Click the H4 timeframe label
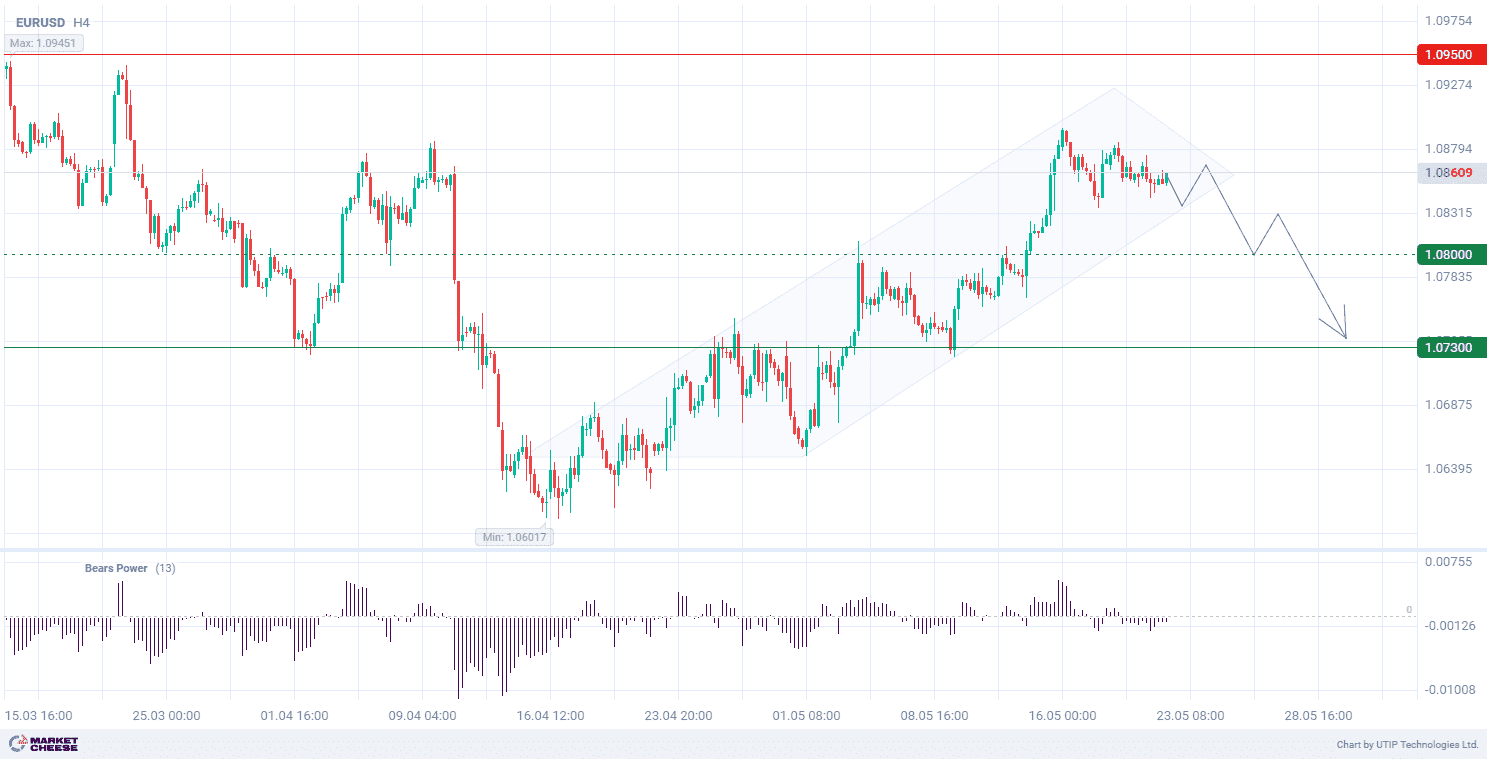Screen dimensions: 1487x759 click(82, 22)
